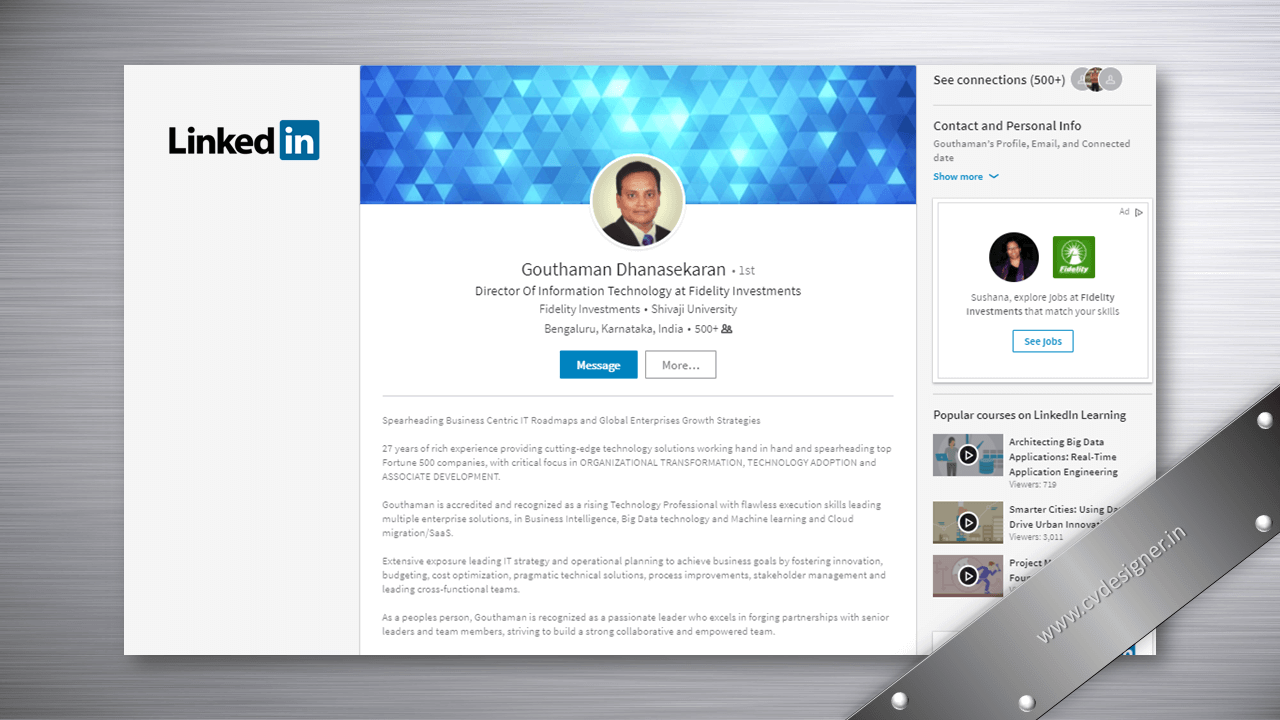Click the Ad choices triangle icon
1280x720 pixels.
[1139, 212]
